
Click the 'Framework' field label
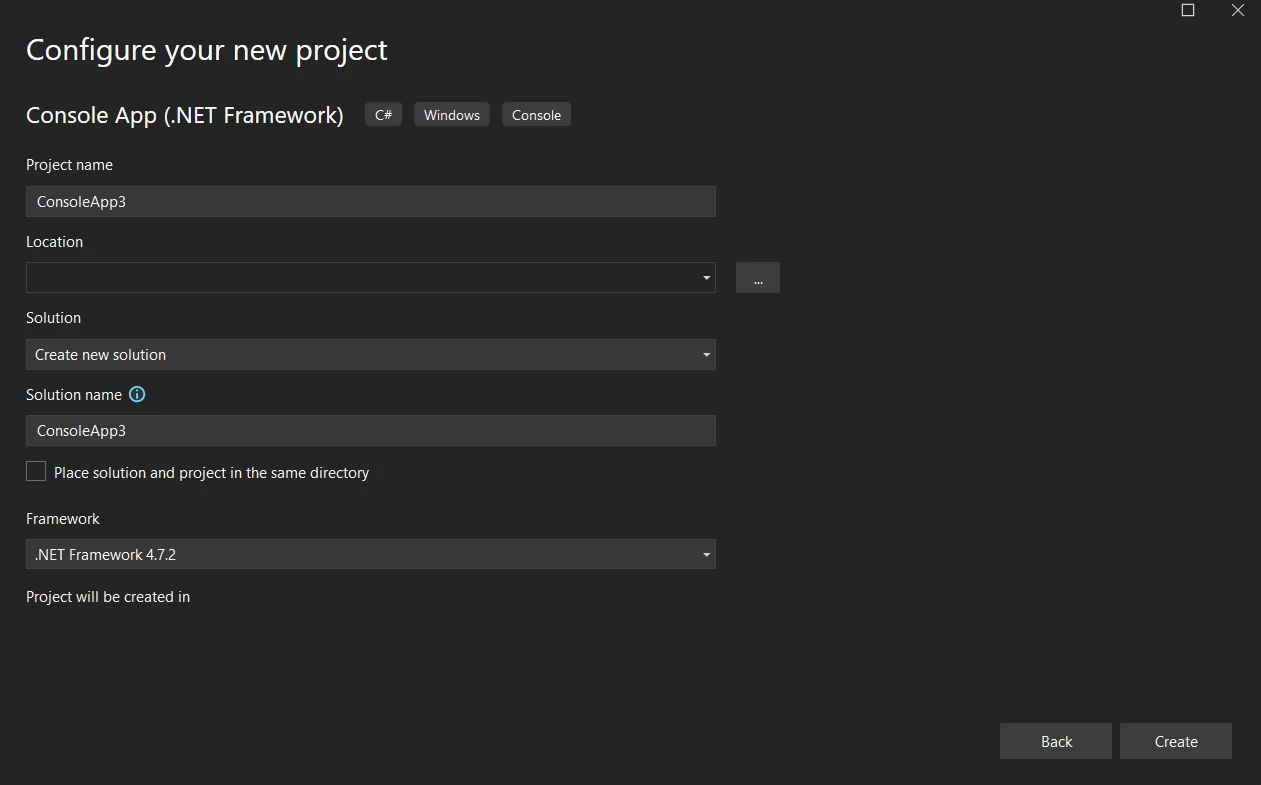pyautogui.click(x=63, y=519)
